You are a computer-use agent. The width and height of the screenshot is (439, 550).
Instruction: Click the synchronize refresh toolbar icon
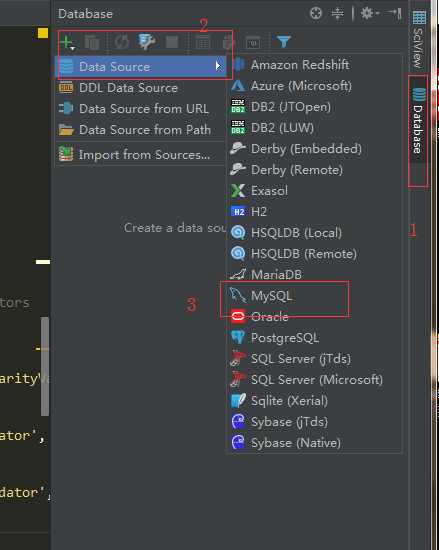(x=122, y=42)
